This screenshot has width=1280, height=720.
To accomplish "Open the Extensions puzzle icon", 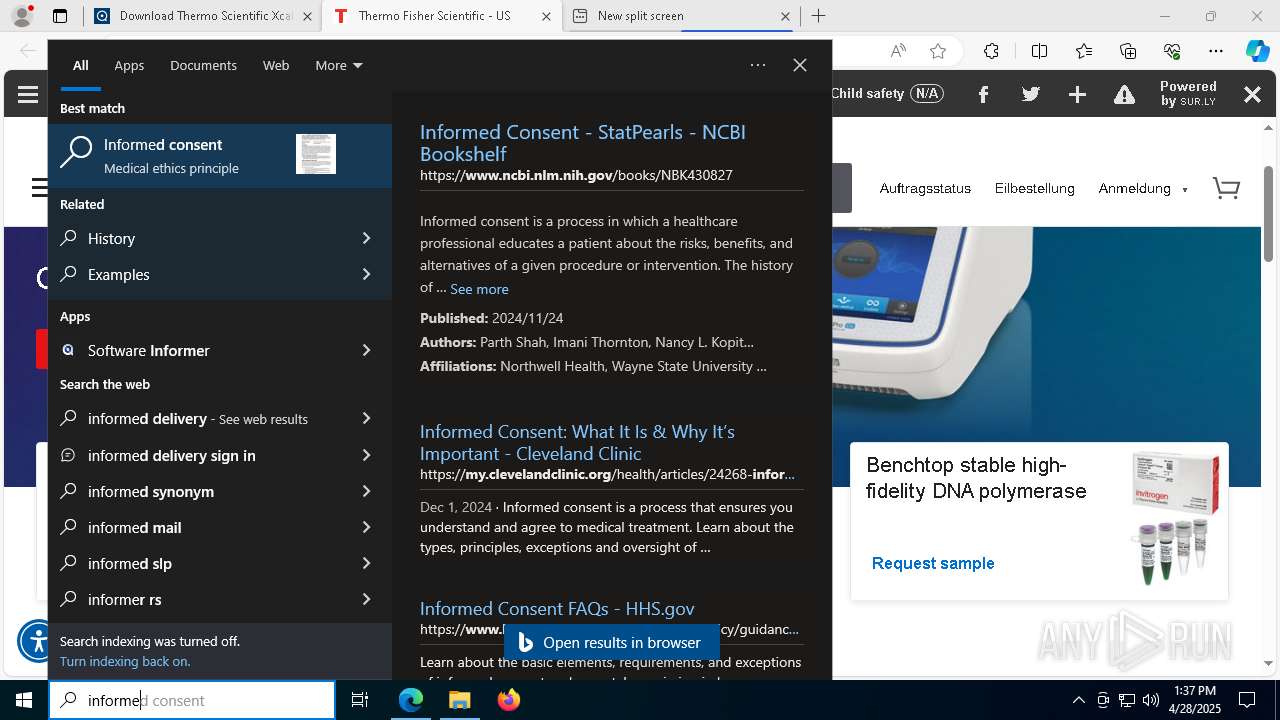I will click(x=991, y=51).
